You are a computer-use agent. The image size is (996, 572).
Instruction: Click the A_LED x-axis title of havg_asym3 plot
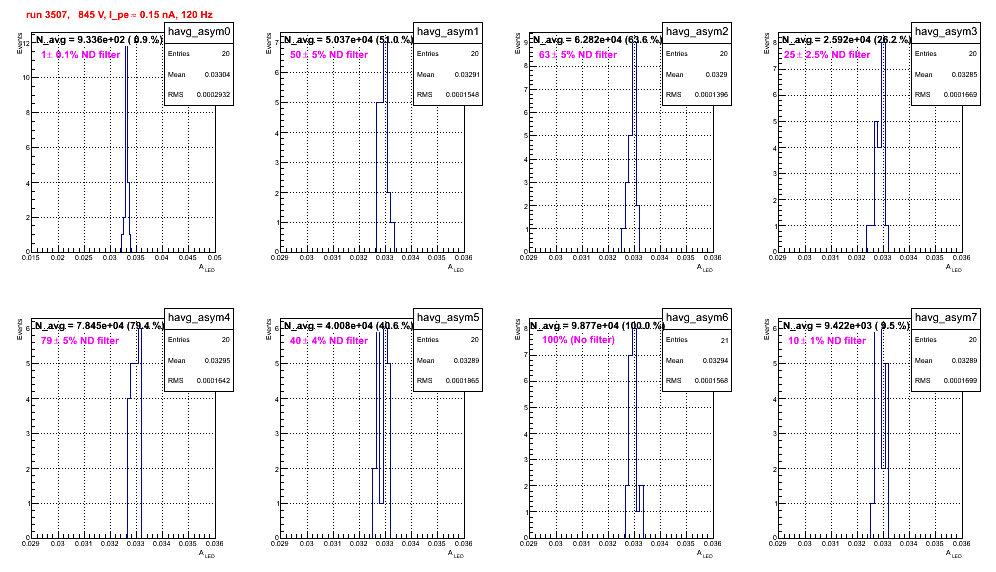click(954, 268)
